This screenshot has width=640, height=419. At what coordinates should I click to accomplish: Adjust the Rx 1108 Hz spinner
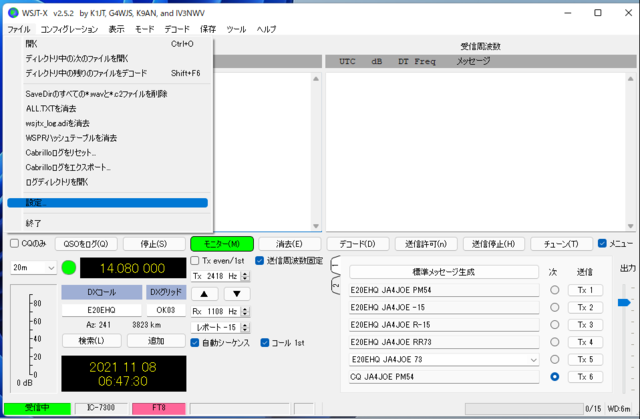coord(245,311)
